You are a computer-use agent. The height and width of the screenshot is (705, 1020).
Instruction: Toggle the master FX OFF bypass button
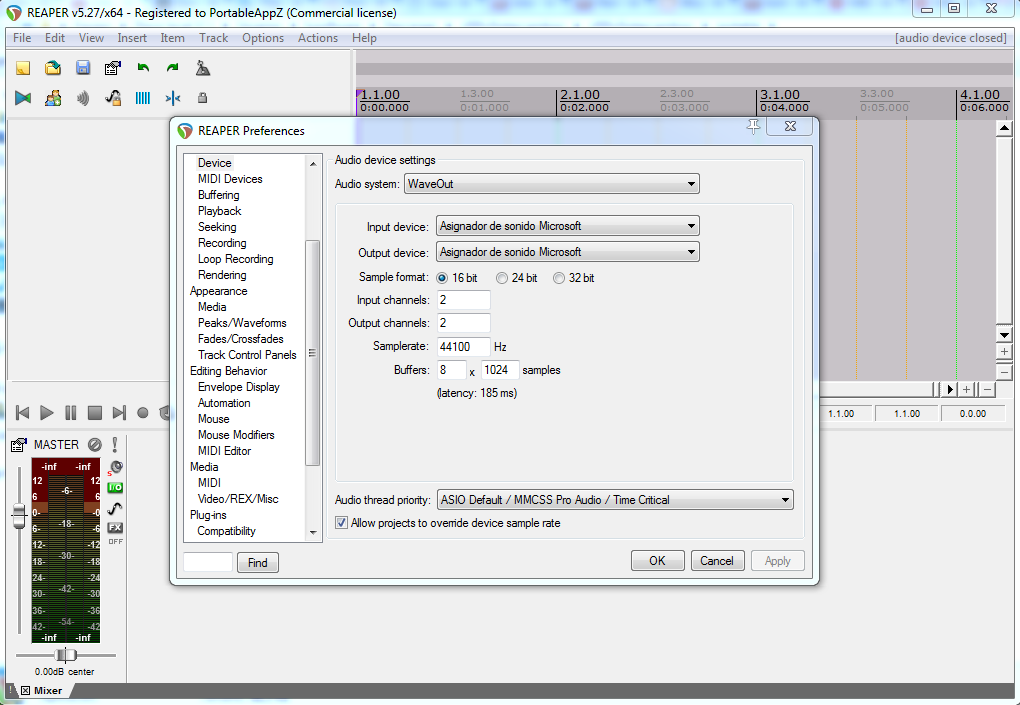pyautogui.click(x=115, y=541)
